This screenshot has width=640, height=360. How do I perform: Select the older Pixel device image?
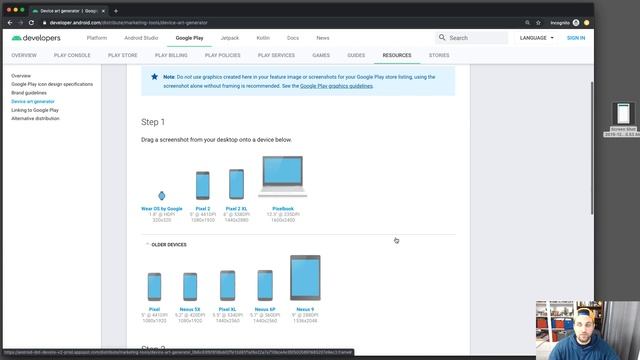(154, 287)
